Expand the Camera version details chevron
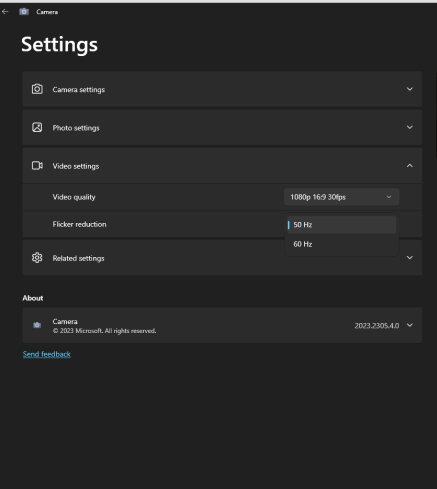The width and height of the screenshot is (437, 489). click(410, 325)
